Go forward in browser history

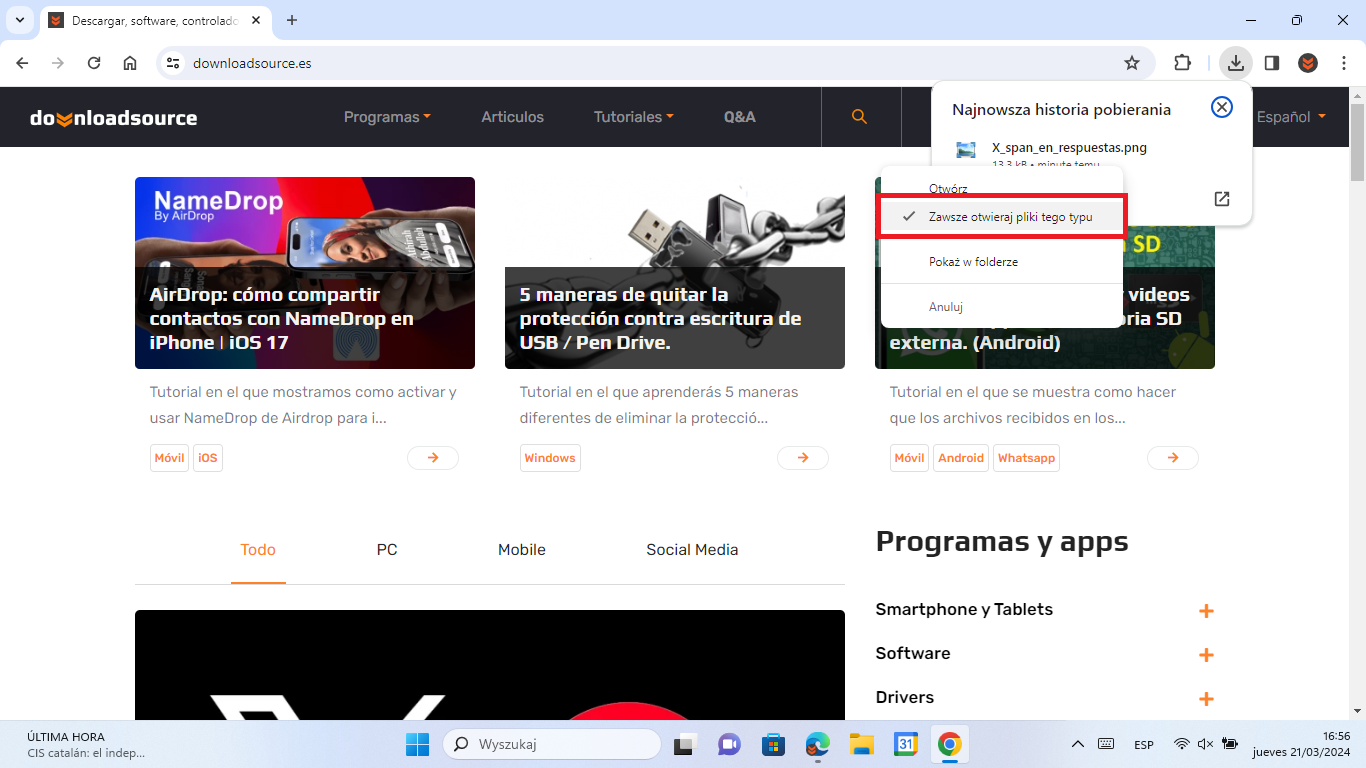[58, 63]
